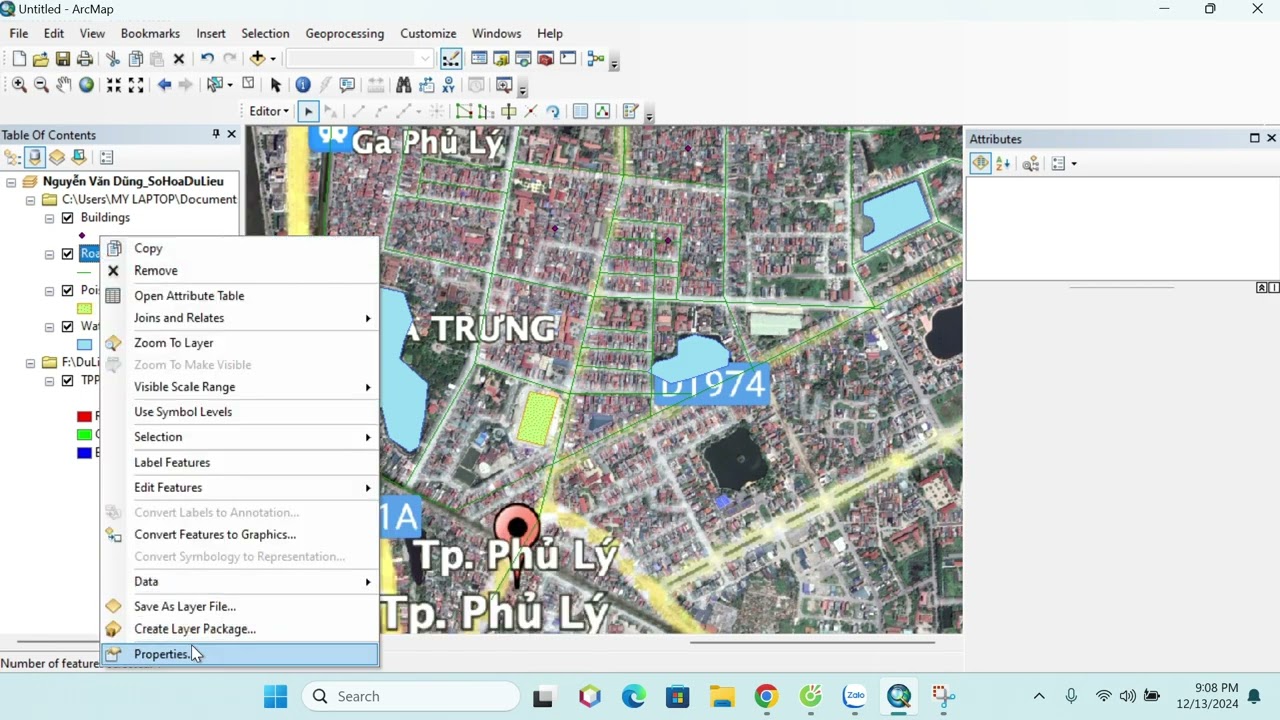Select the List By Visibility icon
Image resolution: width=1280 pixels, height=720 pixels.
click(57, 157)
